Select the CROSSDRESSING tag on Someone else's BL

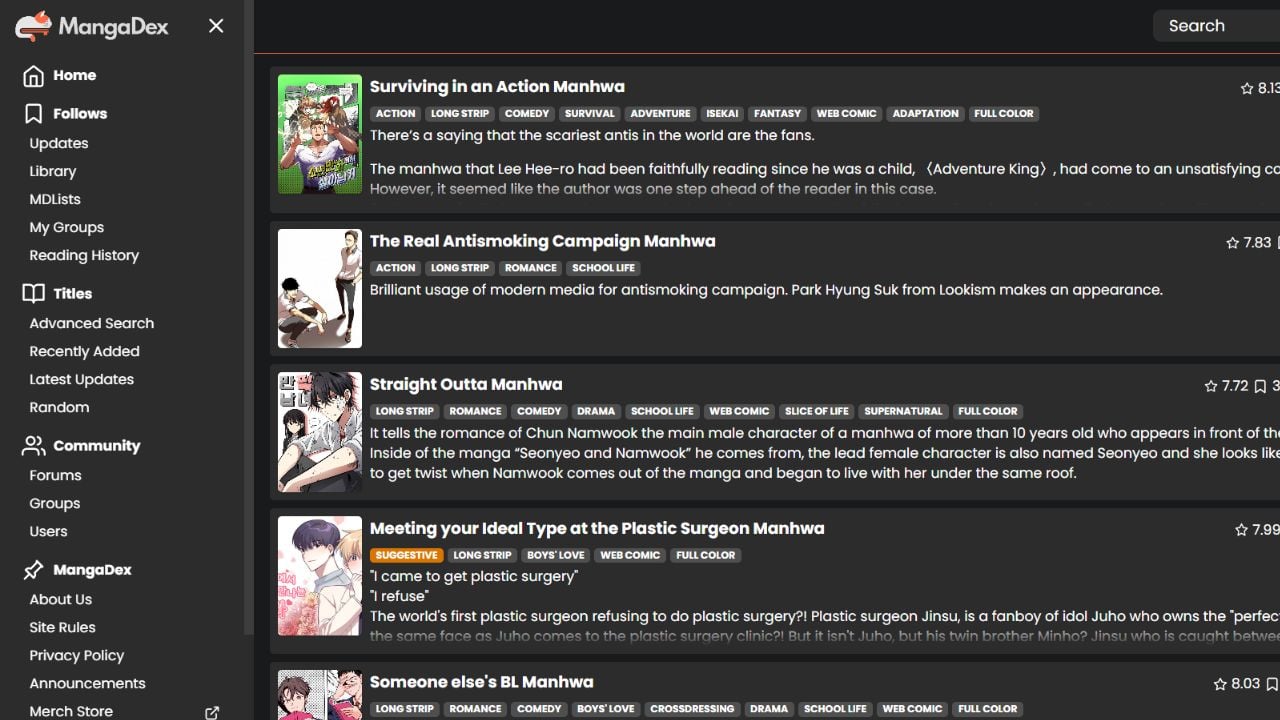click(692, 709)
